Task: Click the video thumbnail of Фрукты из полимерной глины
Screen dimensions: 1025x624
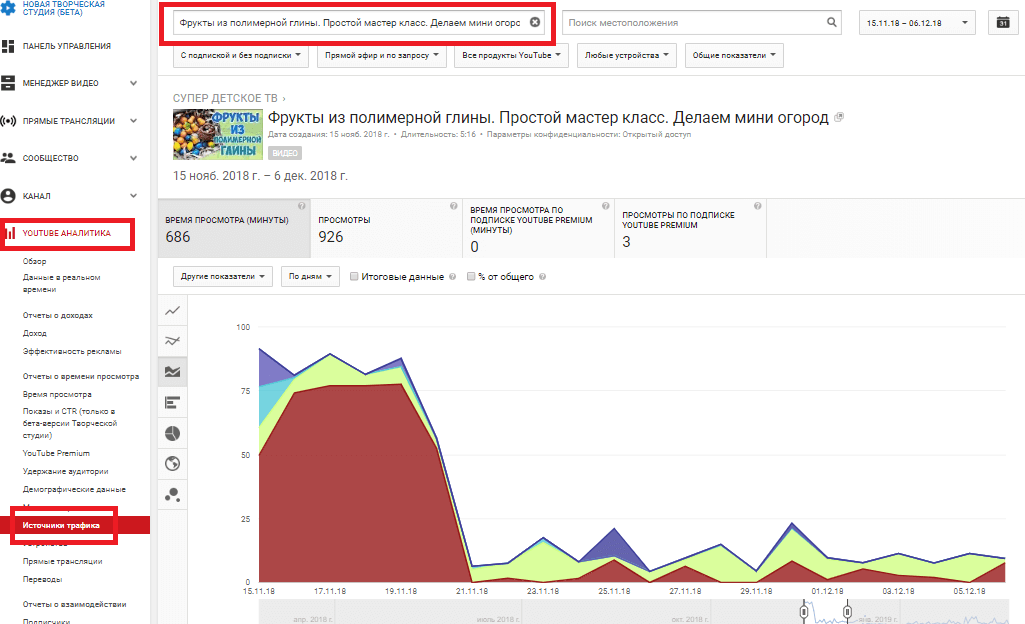Action: tap(217, 135)
